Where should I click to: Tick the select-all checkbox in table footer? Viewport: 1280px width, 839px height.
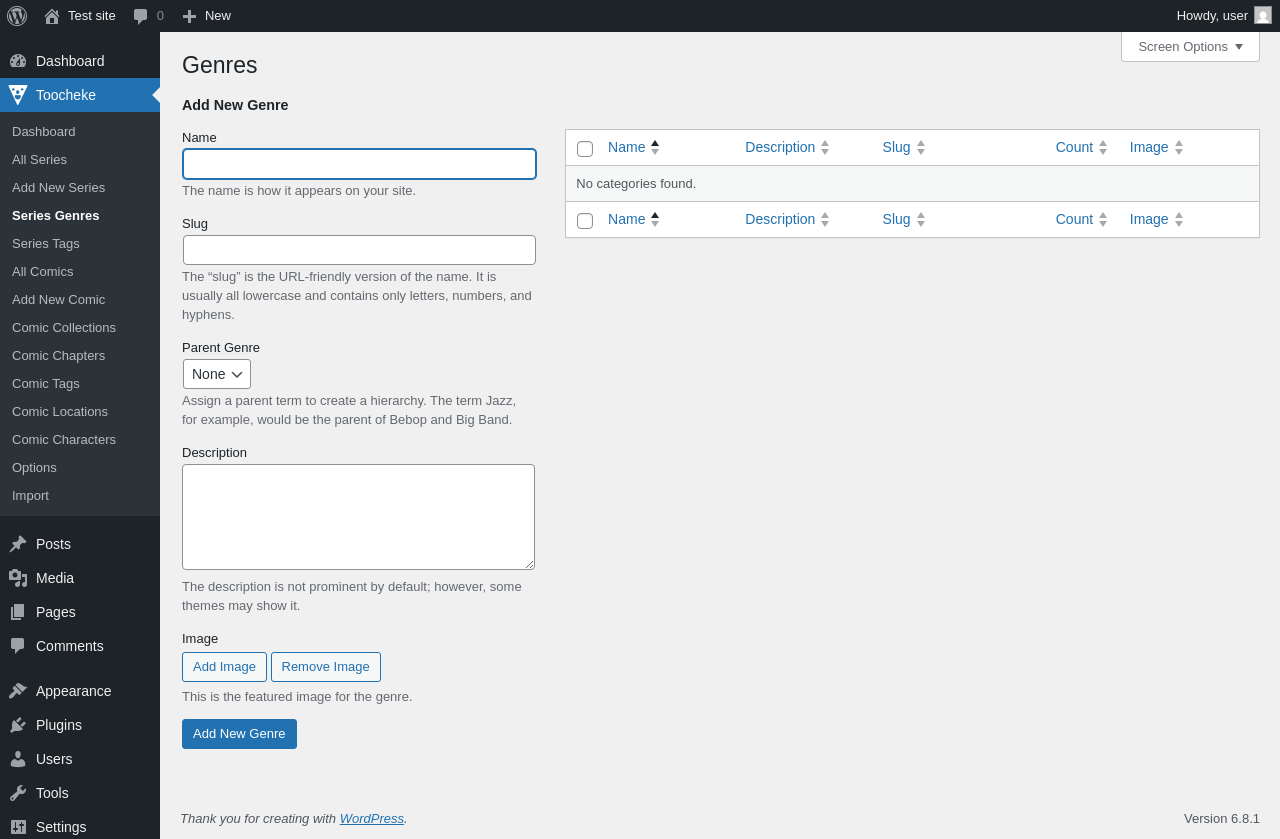click(585, 221)
